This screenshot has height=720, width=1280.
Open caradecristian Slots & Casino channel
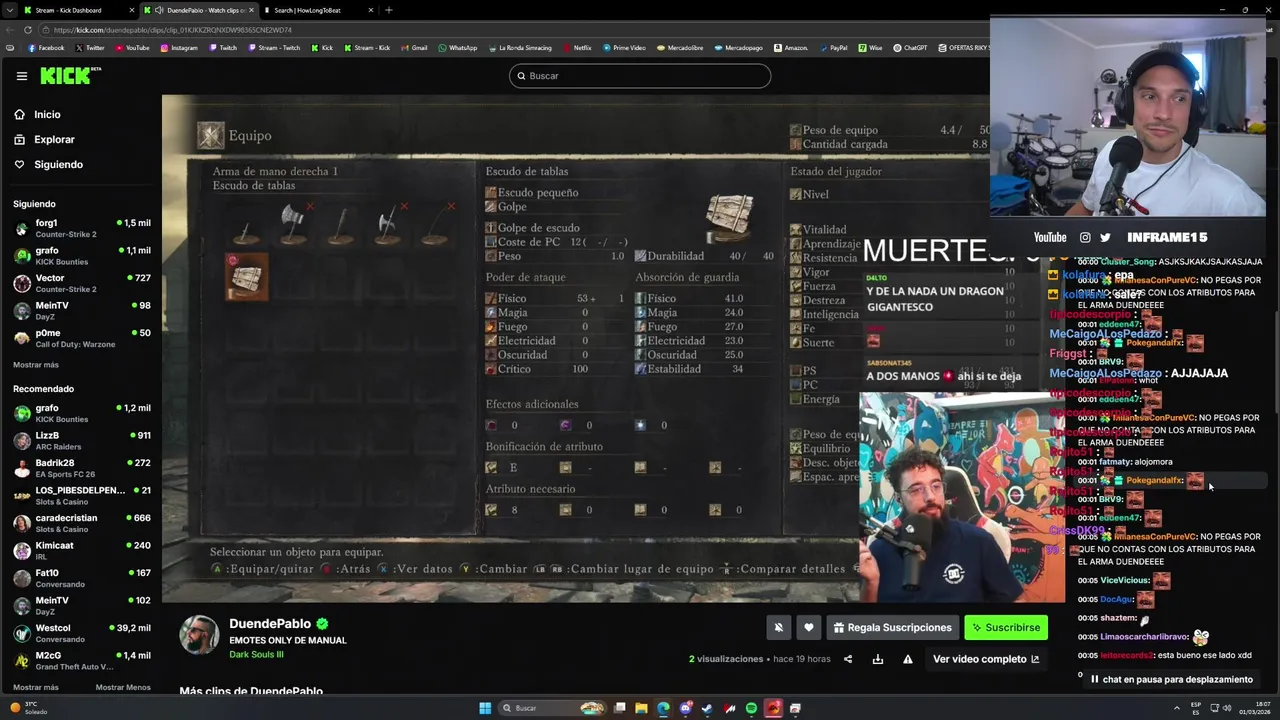pos(81,524)
